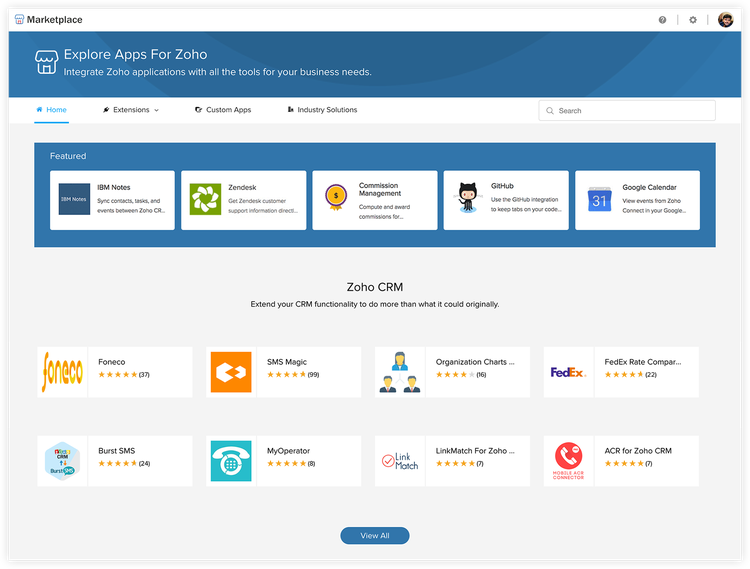
Task: Click the Burst SMS hexagon logo
Action: [62, 461]
